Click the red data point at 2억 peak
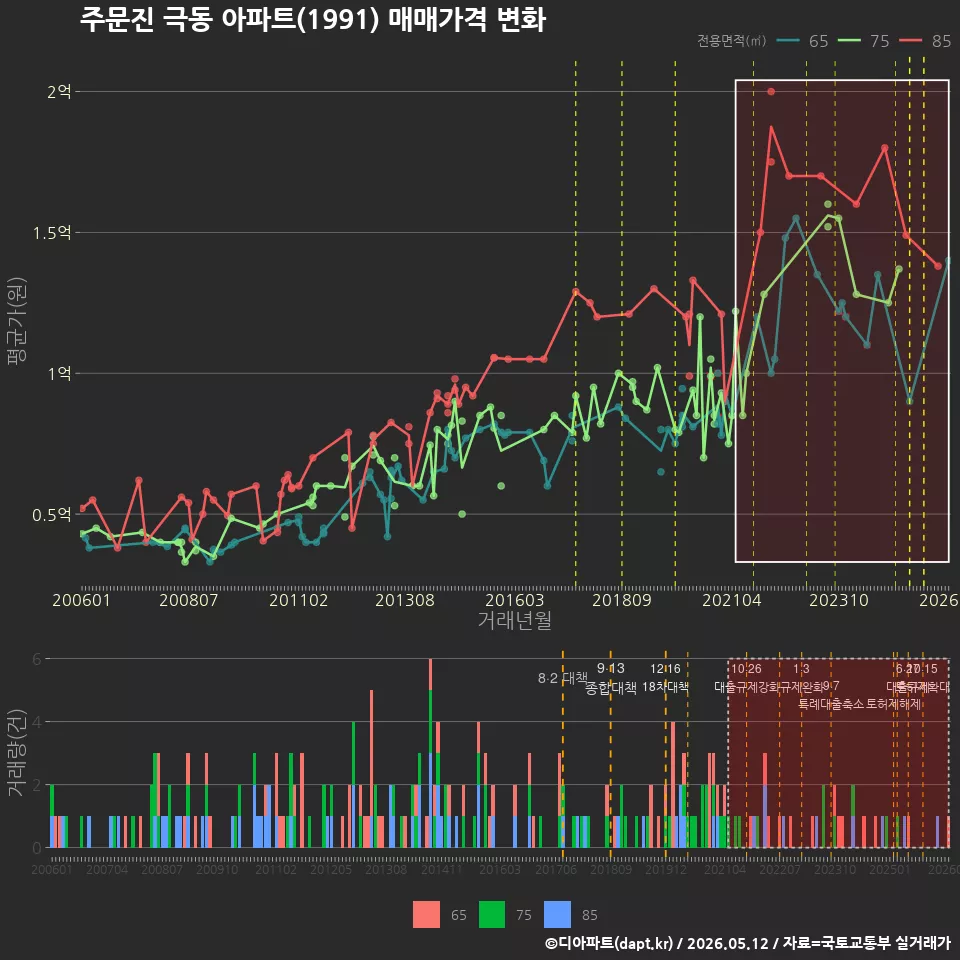Viewport: 960px width, 960px height. click(x=771, y=92)
